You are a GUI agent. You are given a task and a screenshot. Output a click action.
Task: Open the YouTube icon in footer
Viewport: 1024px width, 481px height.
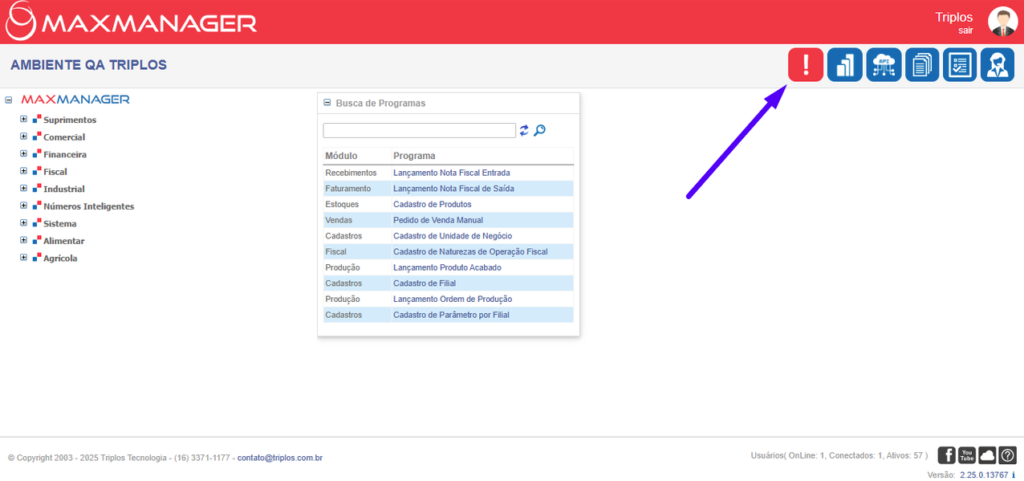(967, 455)
